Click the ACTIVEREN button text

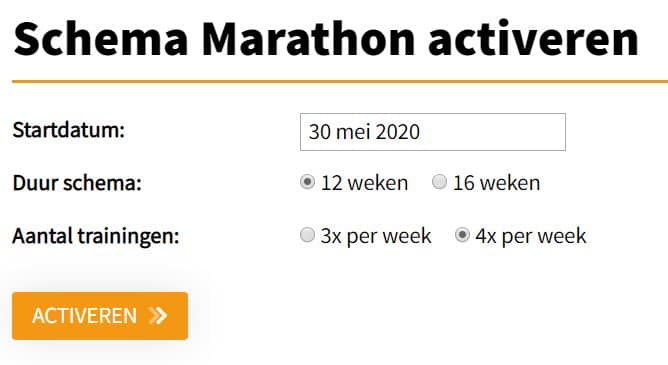[x=84, y=316]
